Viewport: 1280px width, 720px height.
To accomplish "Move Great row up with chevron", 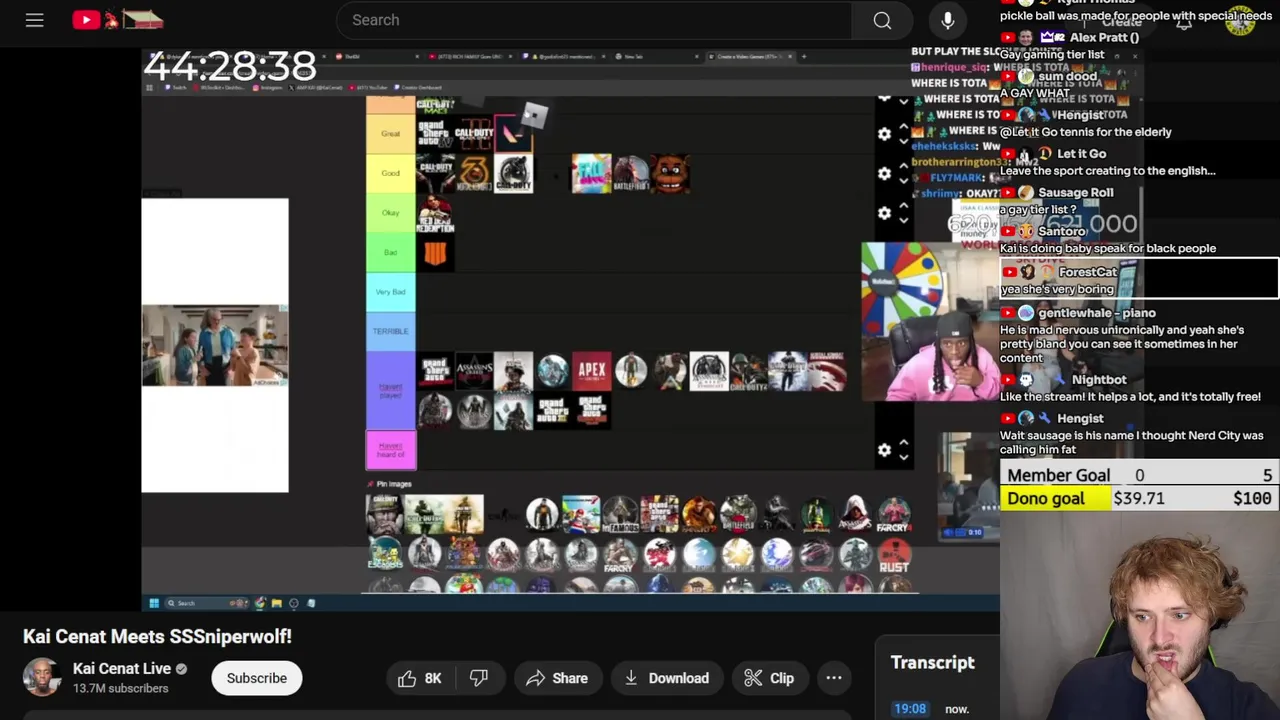I will pos(904,127).
